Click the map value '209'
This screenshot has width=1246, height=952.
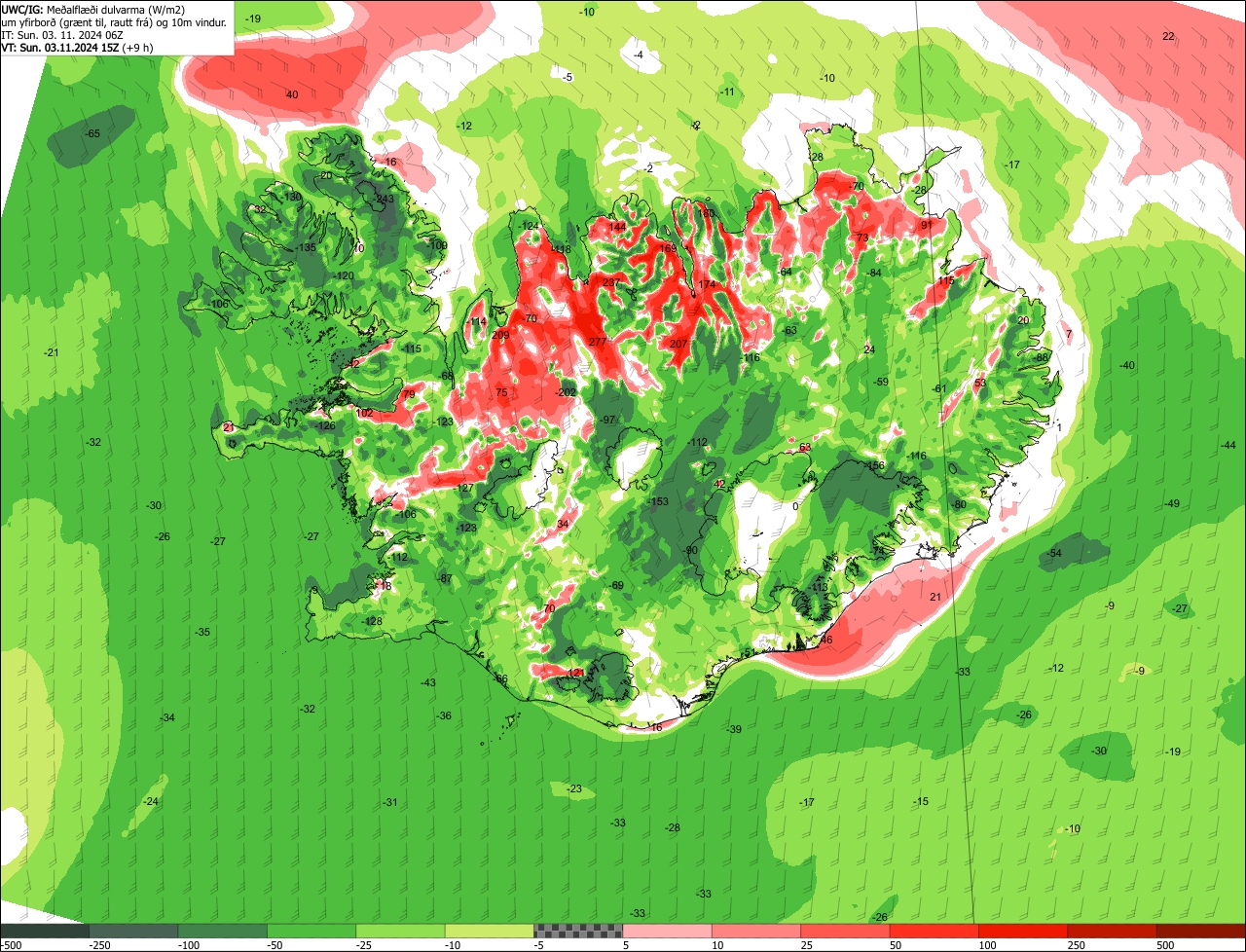500,335
